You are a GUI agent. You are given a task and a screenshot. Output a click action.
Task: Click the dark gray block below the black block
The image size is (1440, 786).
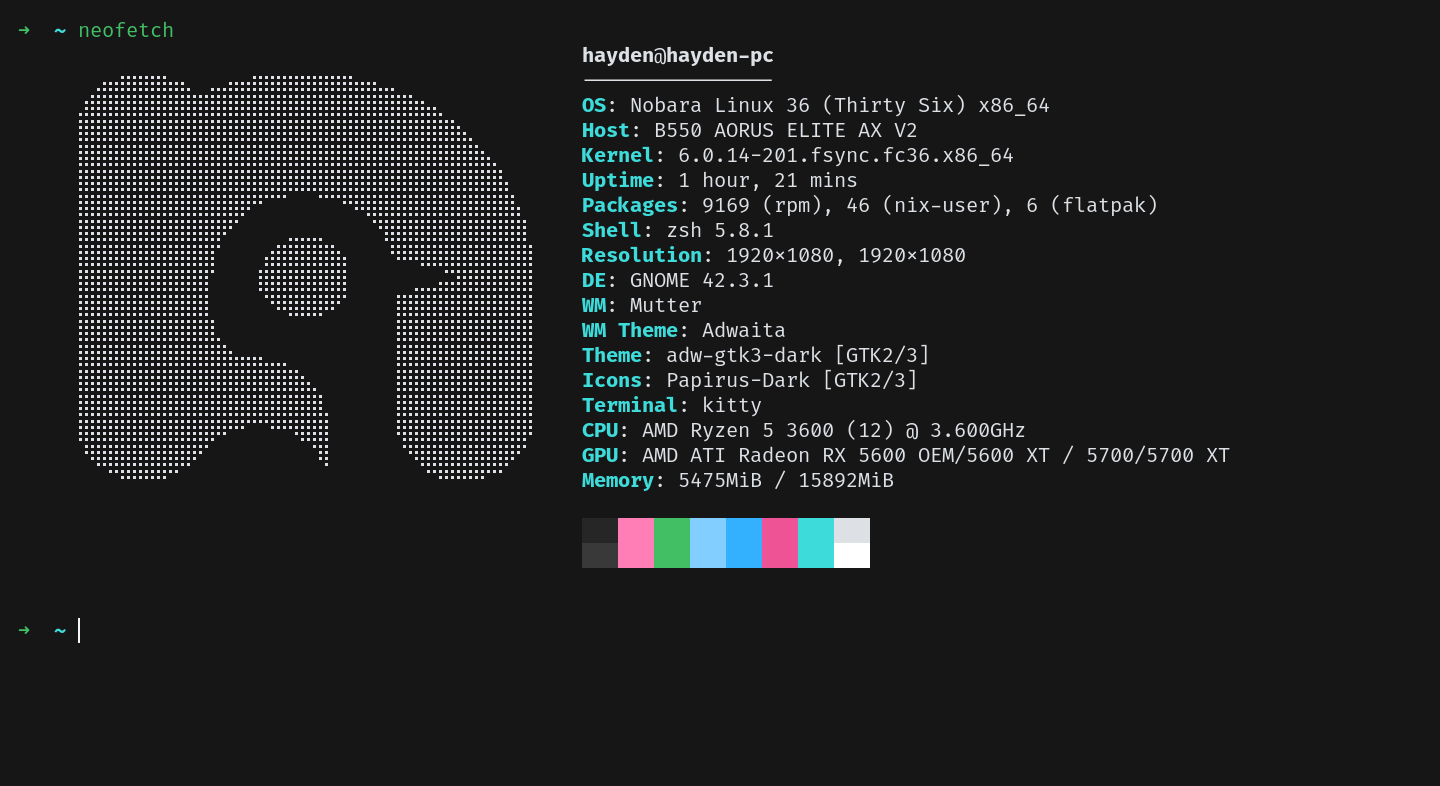(x=600, y=556)
